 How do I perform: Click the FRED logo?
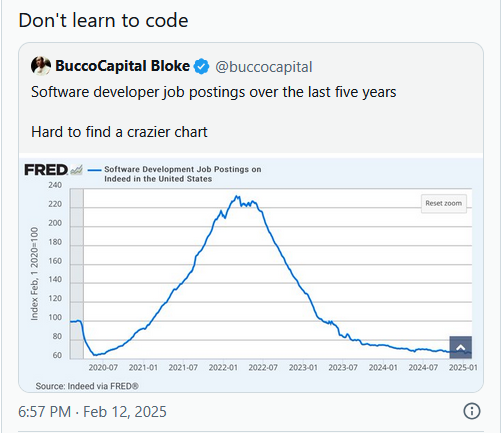coord(46,170)
